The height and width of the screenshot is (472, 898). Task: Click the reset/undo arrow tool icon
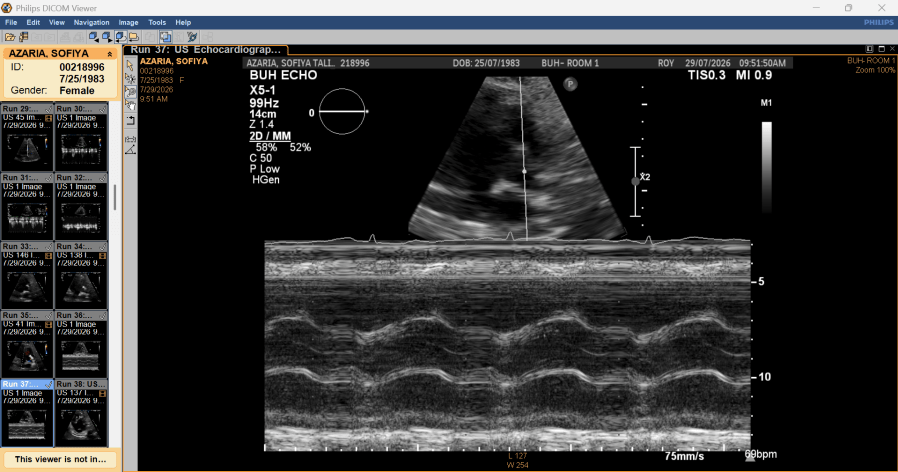[131, 120]
